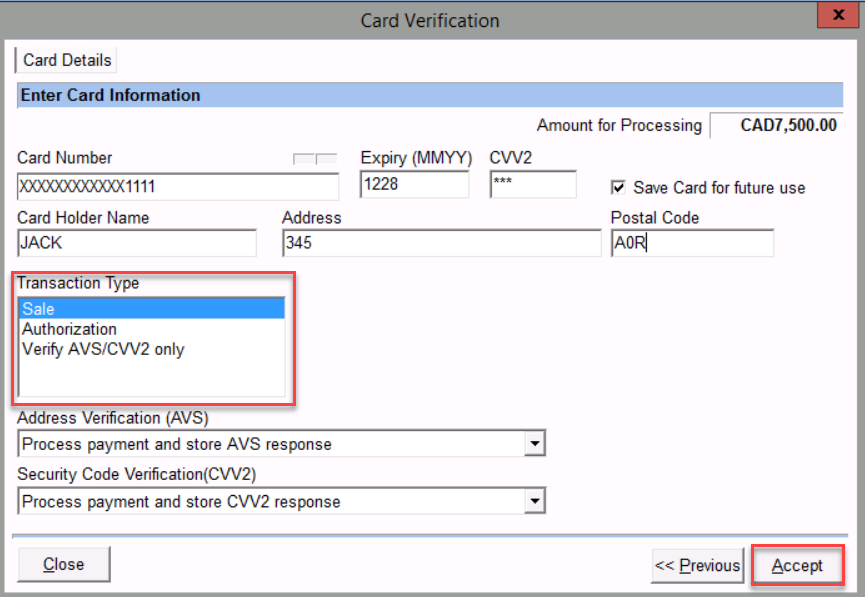The width and height of the screenshot is (865, 597).
Task: Select Sale in the Transaction Type list
Action: (150, 309)
